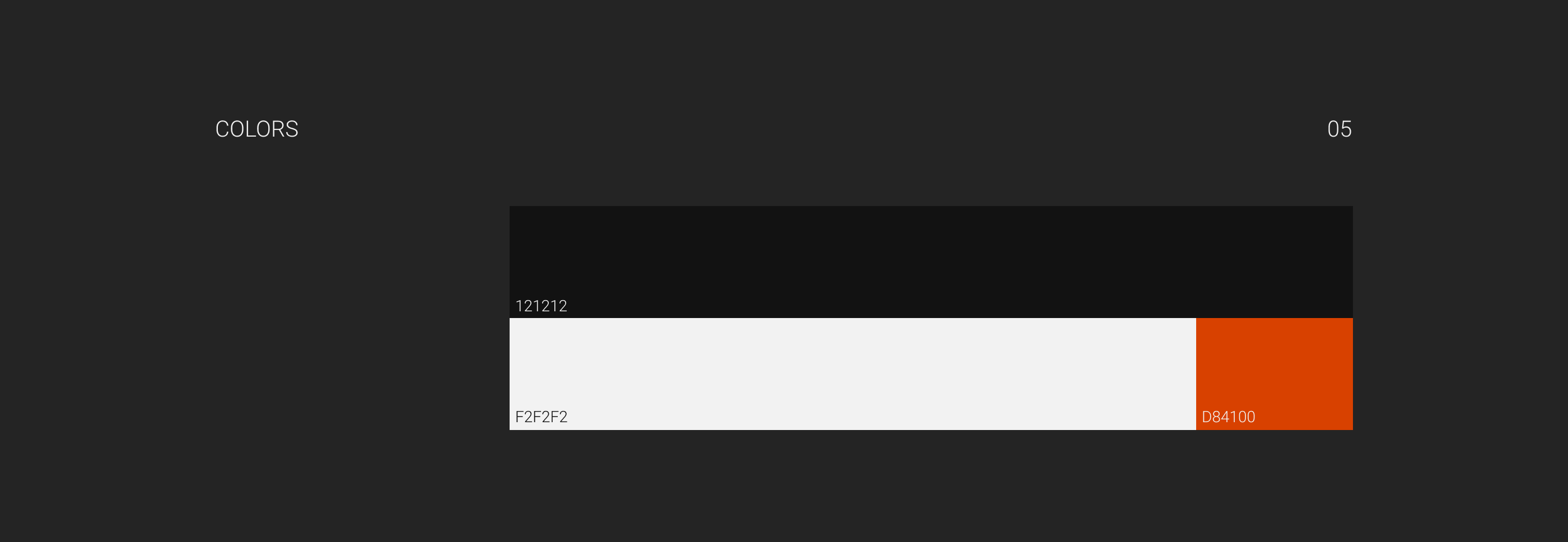Select the slide number 05 text
The image size is (1568, 542).
1338,129
